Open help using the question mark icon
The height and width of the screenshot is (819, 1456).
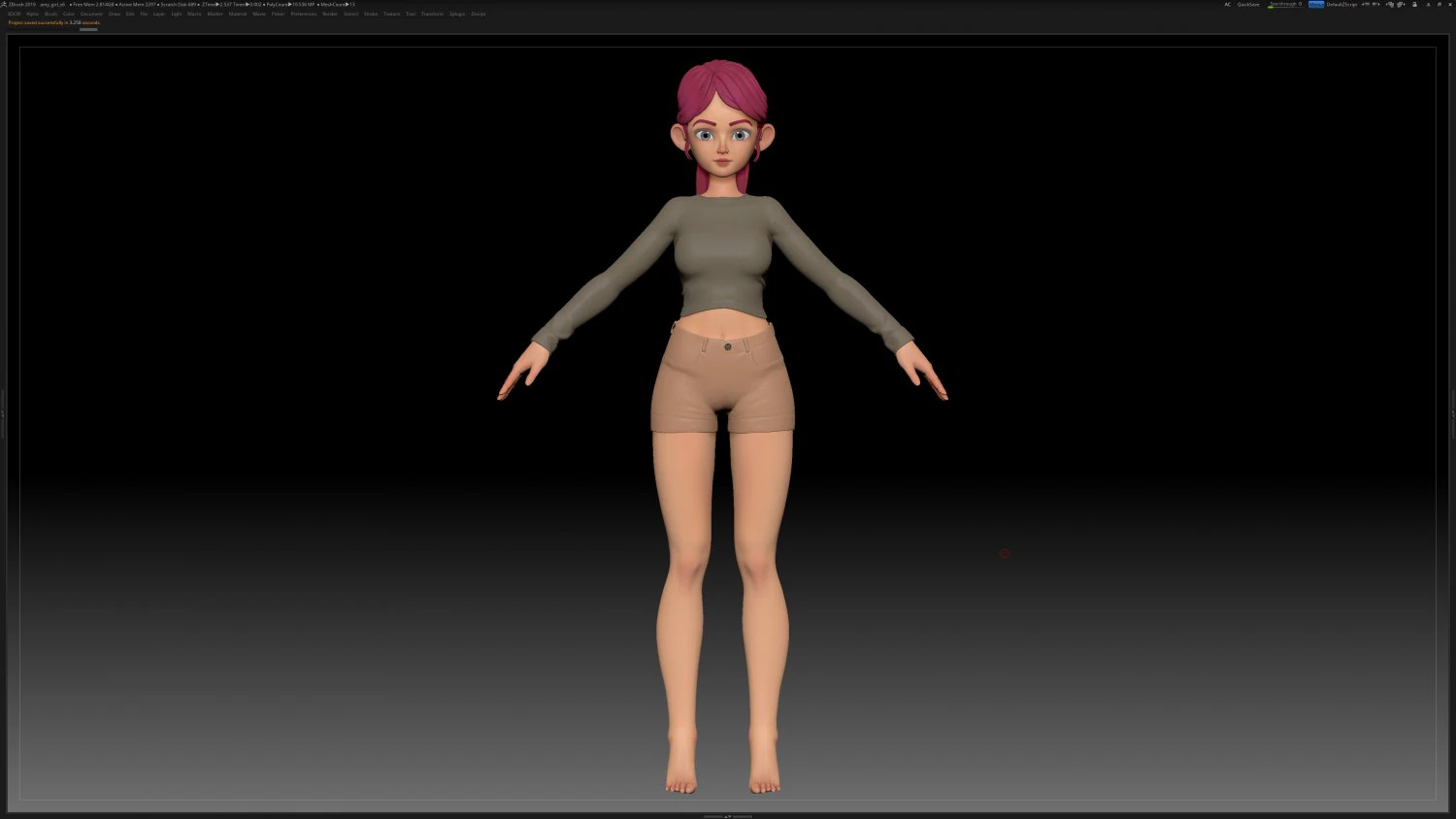coord(1439,4)
